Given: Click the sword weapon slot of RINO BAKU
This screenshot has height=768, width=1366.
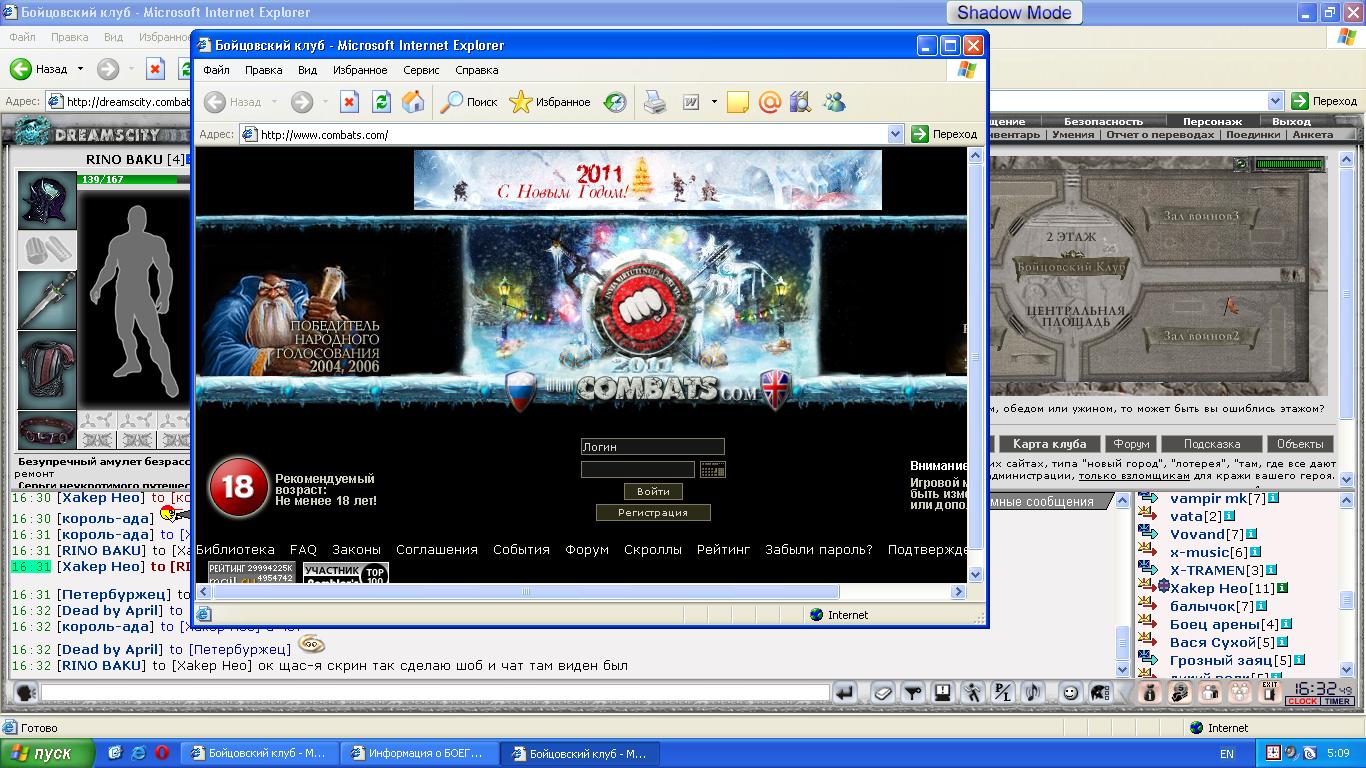Looking at the screenshot, I should click(x=47, y=300).
